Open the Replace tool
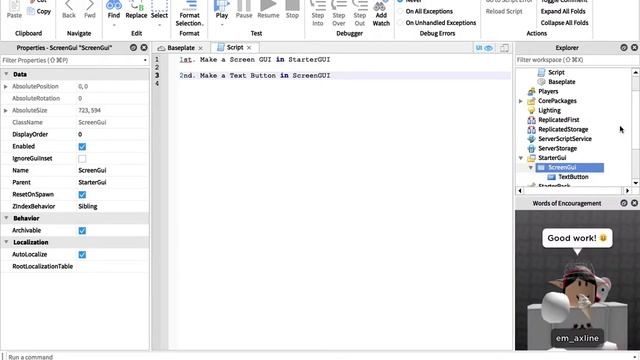Image resolution: width=640 pixels, height=360 pixels. point(136,9)
